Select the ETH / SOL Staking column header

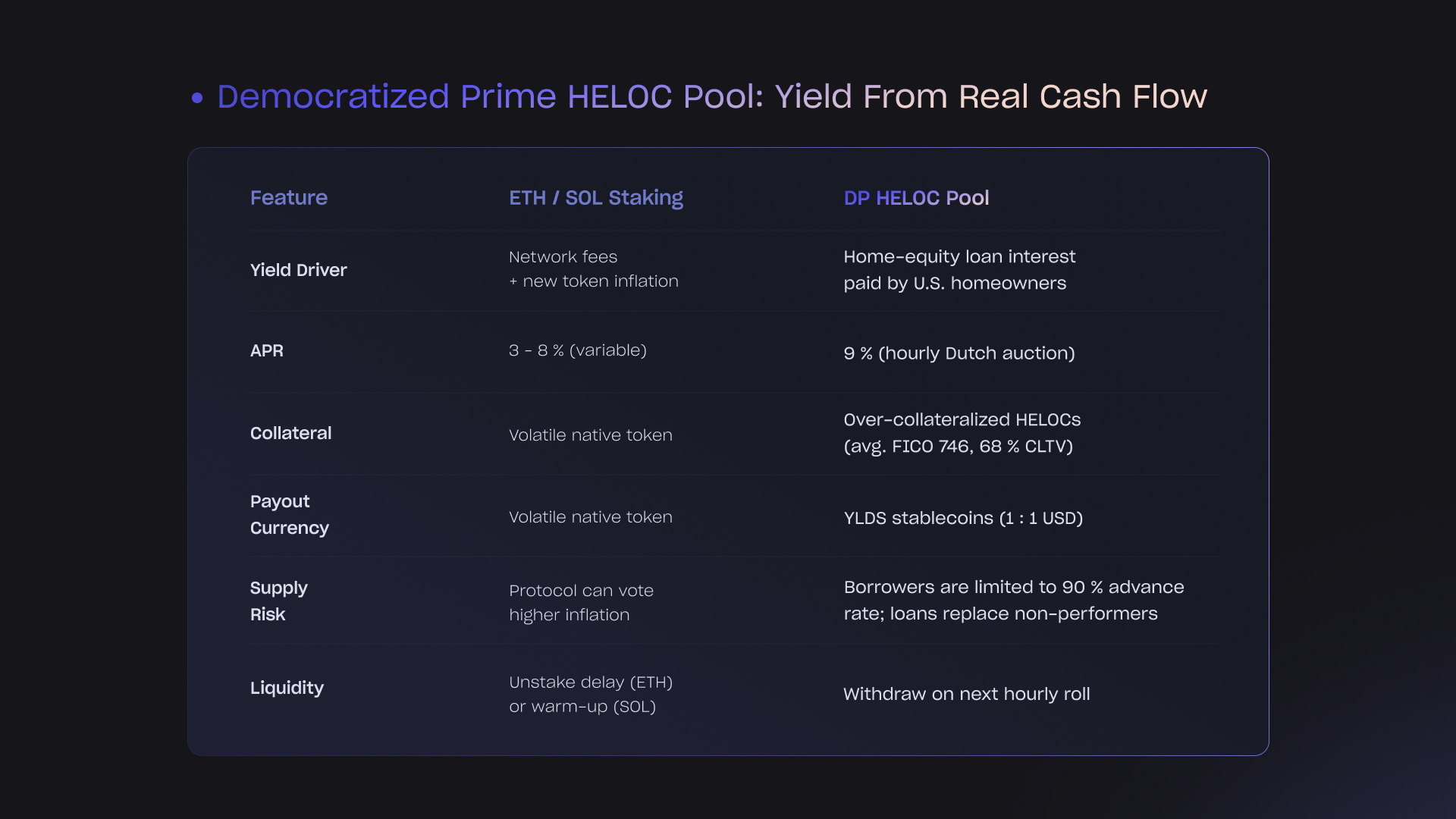(x=596, y=199)
